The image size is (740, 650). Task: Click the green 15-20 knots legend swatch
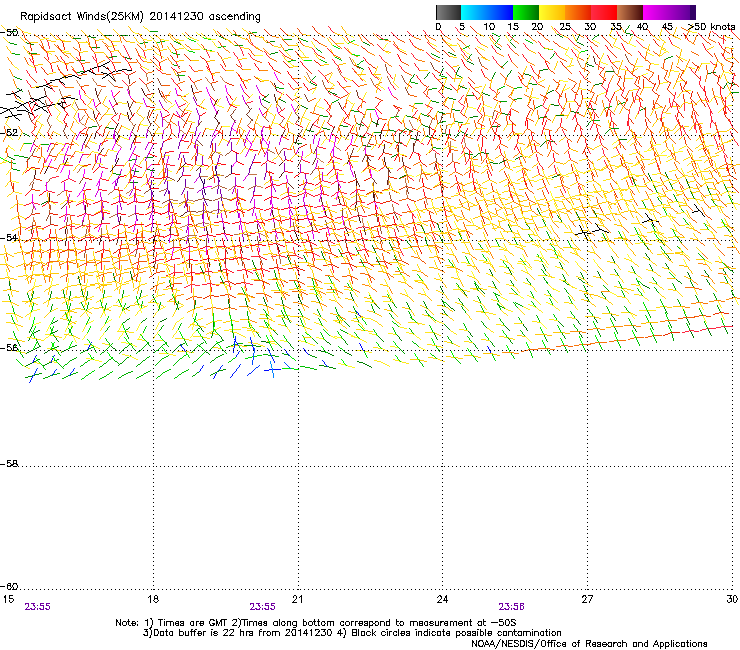526,12
